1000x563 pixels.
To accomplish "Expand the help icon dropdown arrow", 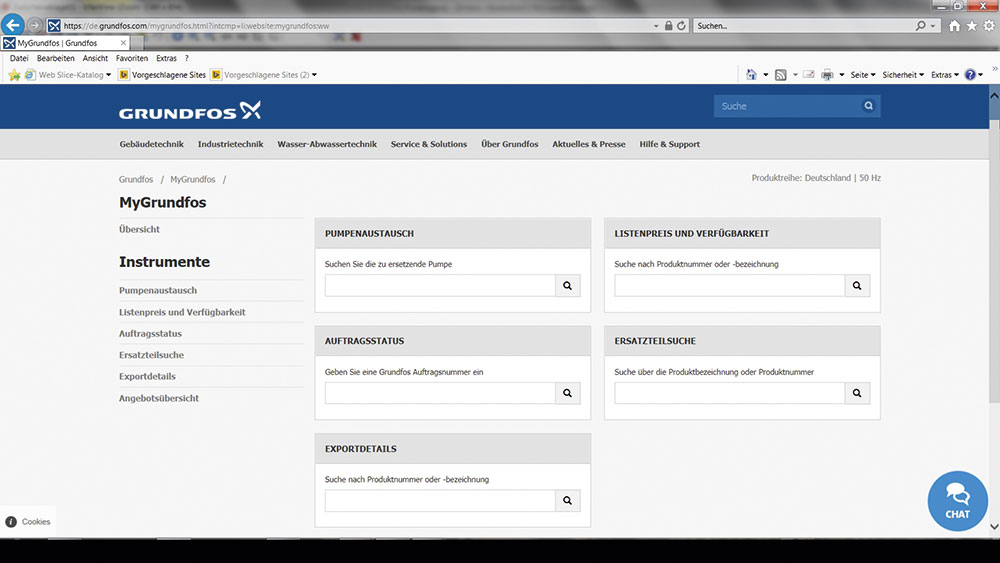I will point(981,75).
